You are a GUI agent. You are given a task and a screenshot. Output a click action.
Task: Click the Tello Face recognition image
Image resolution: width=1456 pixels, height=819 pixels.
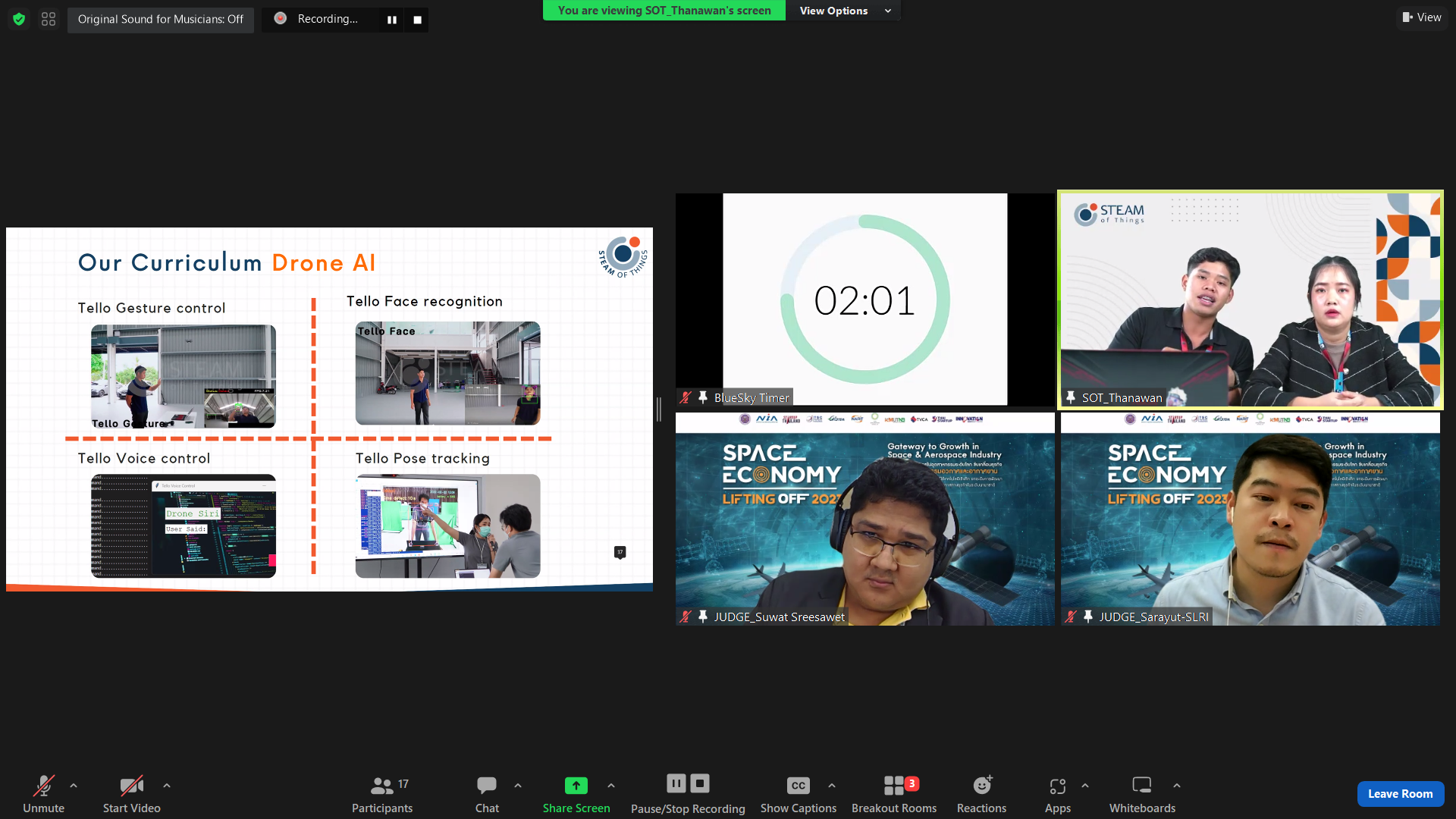coord(448,373)
